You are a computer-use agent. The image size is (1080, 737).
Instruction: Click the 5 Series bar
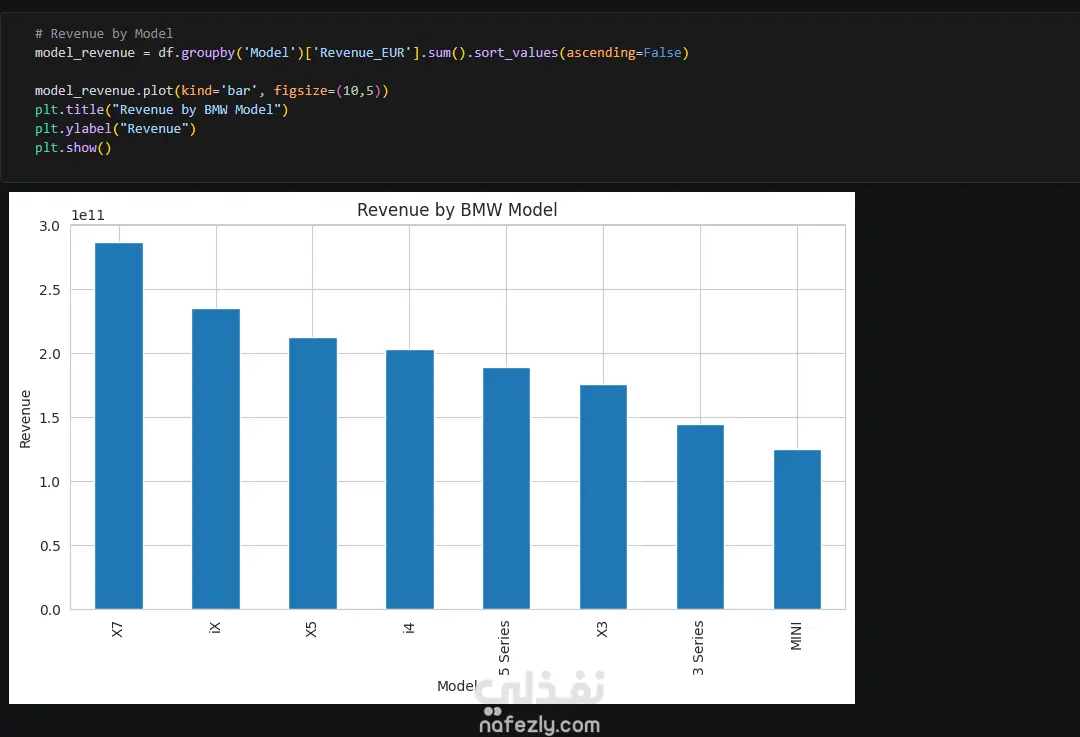(506, 488)
